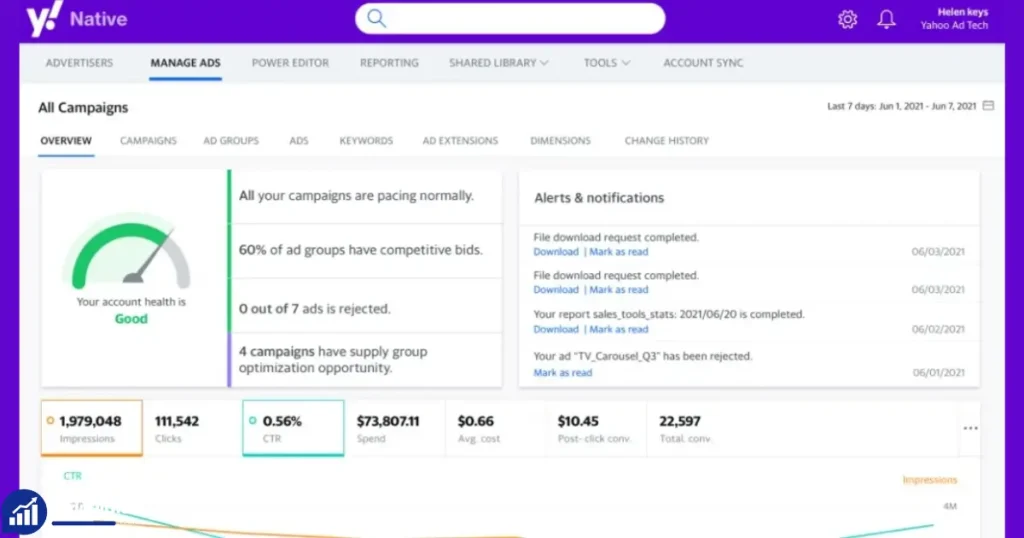Open the Account Sync tab
The image size is (1024, 538).
pyautogui.click(x=703, y=63)
